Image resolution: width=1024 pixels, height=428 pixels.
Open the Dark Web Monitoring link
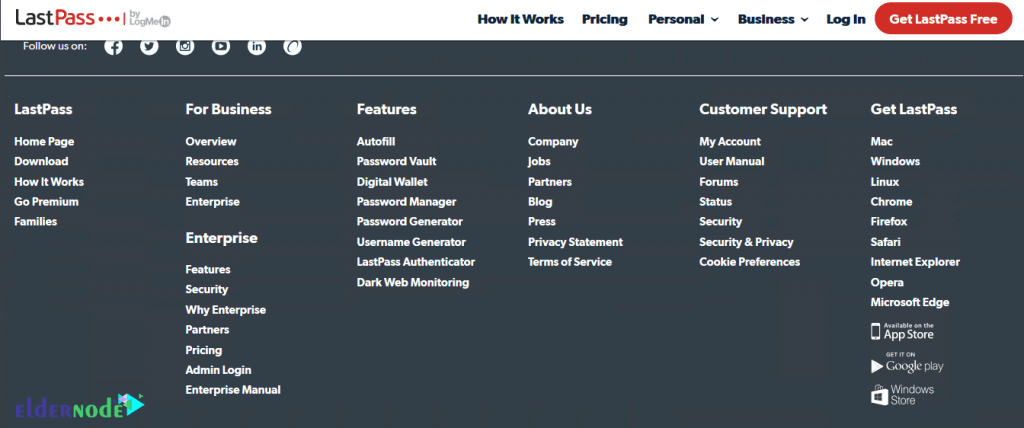[413, 282]
